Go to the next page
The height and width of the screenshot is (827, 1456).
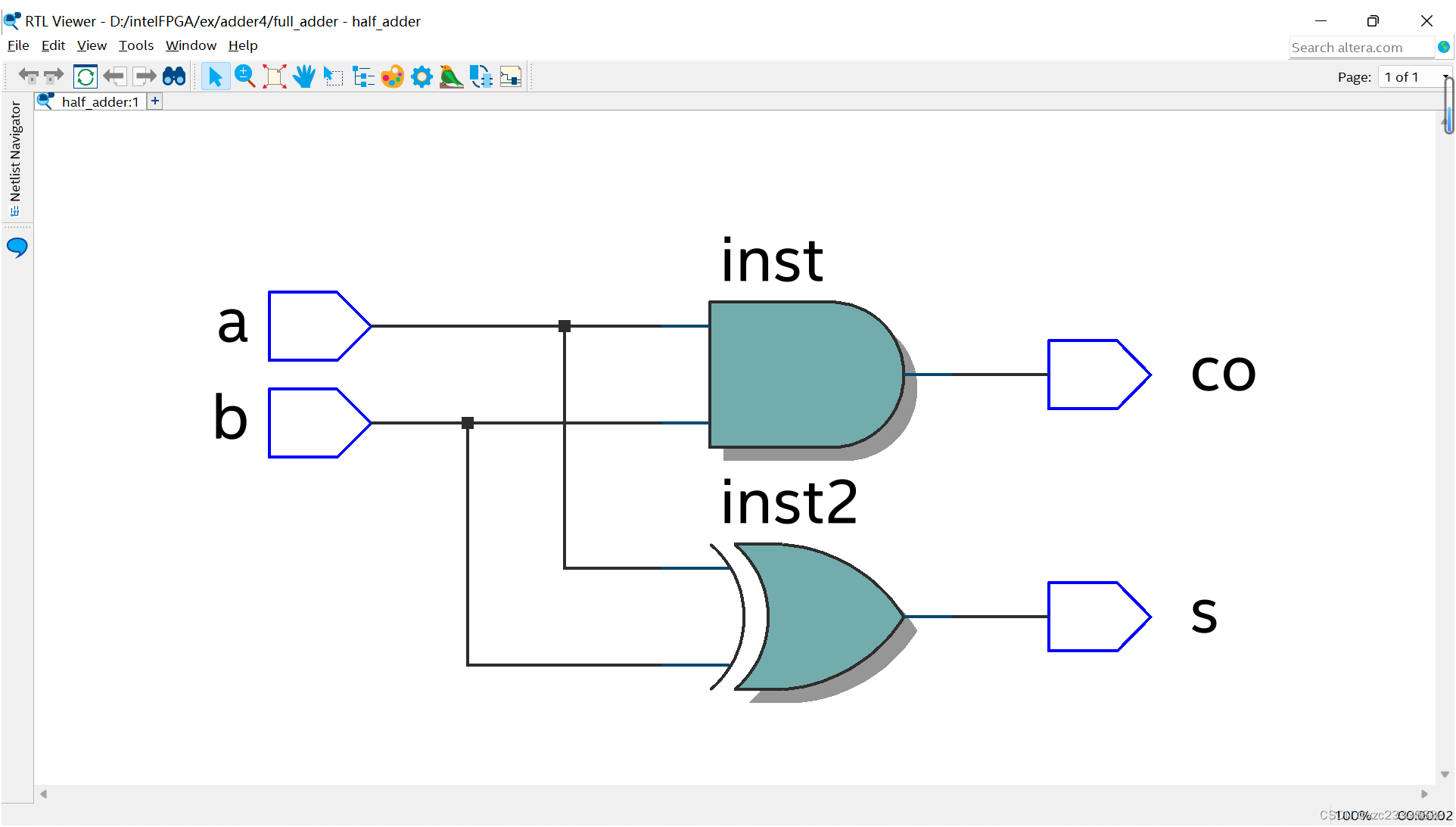point(145,76)
